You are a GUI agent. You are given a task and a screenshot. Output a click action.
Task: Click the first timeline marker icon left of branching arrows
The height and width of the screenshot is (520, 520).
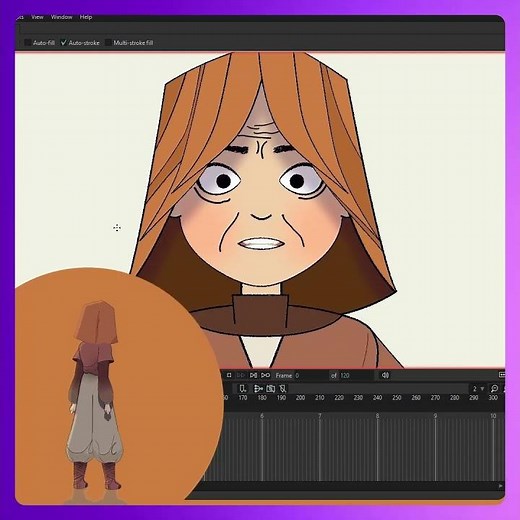[x=243, y=388]
